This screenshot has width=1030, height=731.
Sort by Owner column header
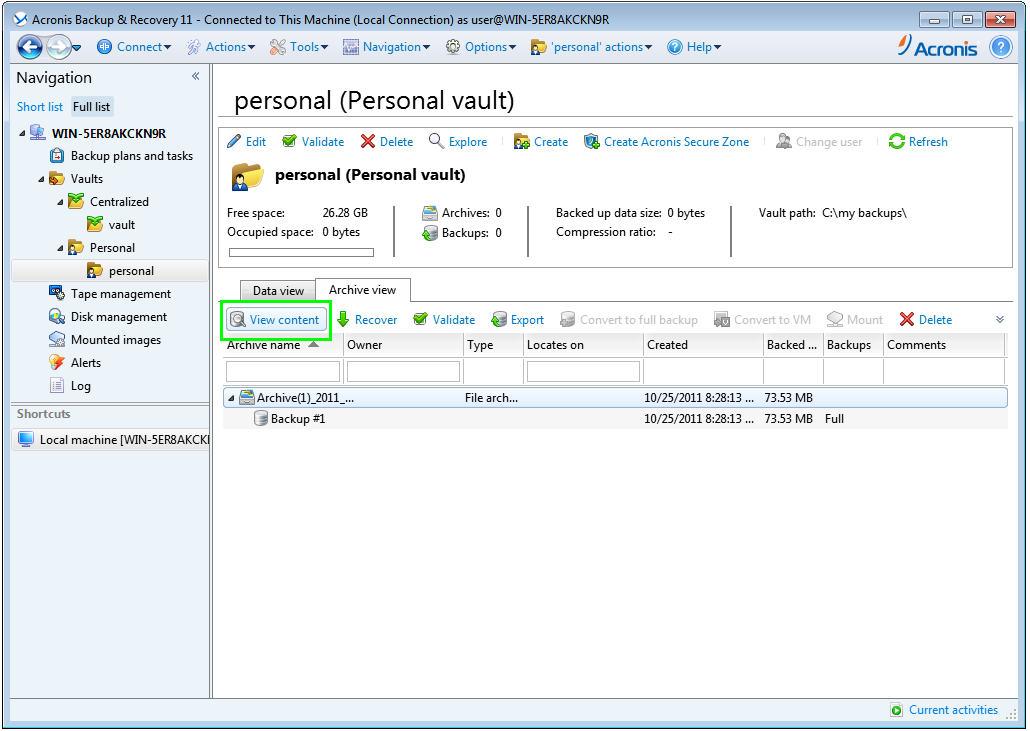[x=403, y=345]
